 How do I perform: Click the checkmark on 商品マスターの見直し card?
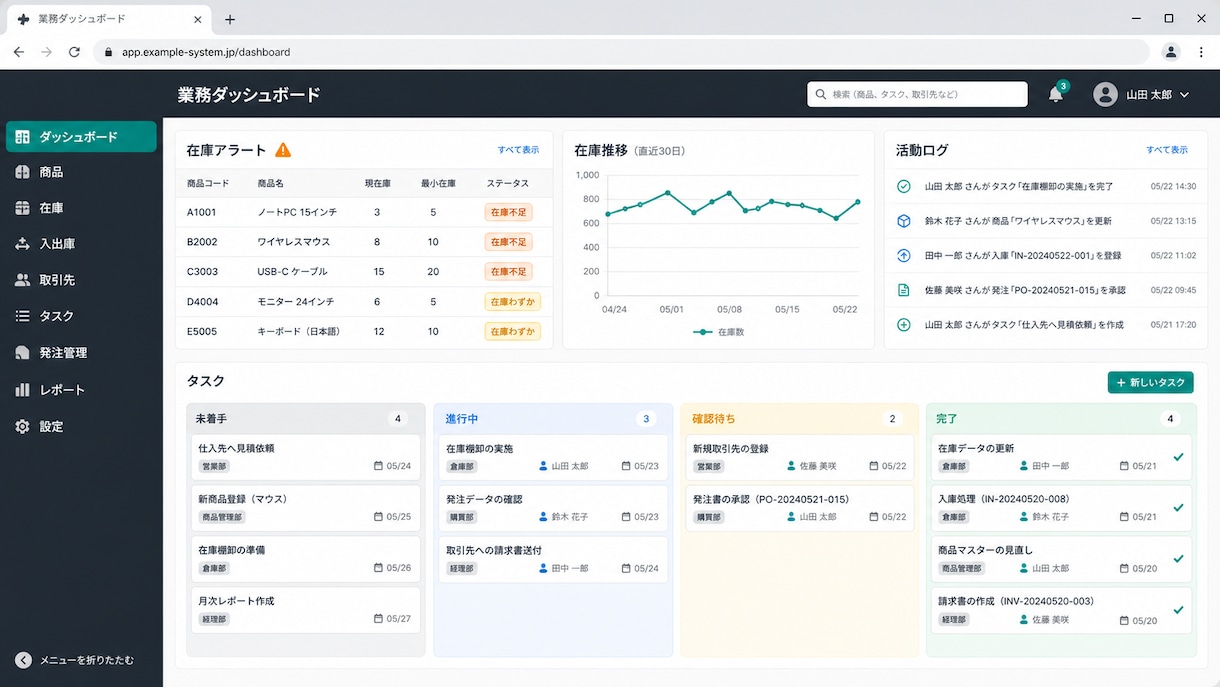[x=1178, y=559]
